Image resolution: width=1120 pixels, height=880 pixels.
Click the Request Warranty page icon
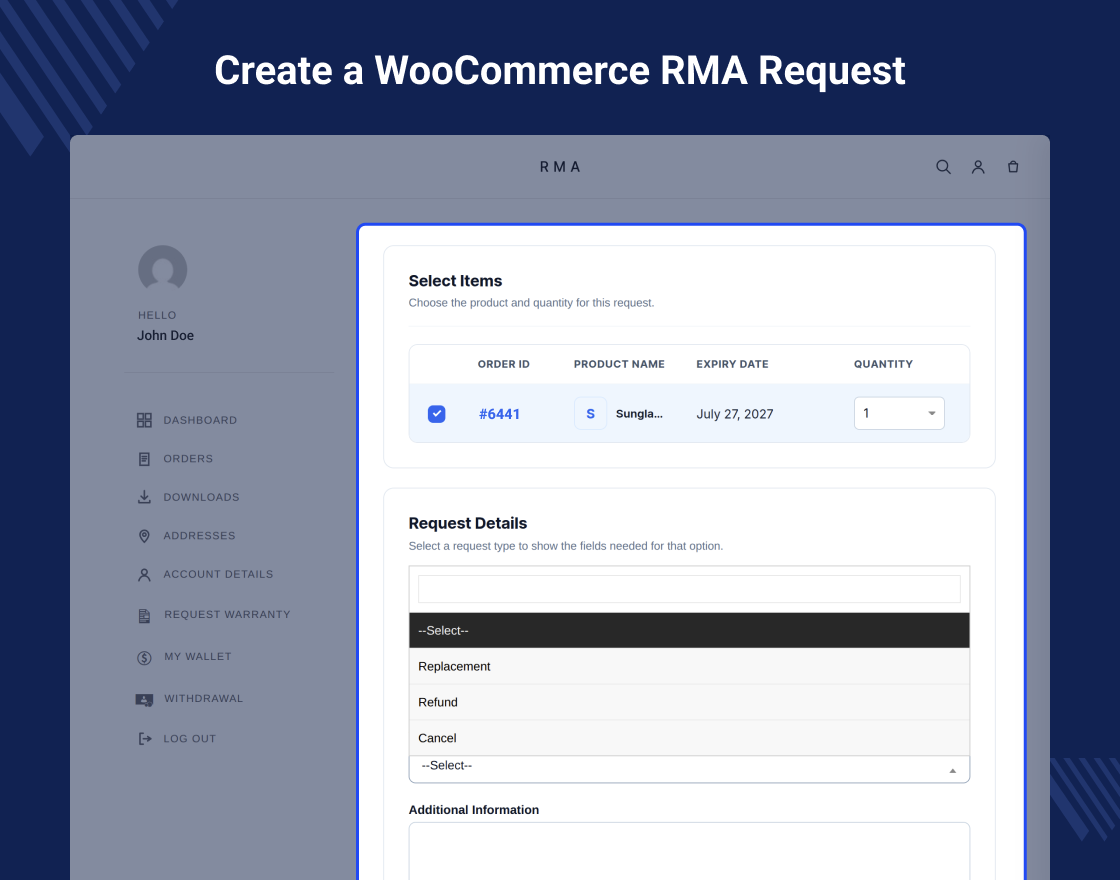[x=144, y=616]
